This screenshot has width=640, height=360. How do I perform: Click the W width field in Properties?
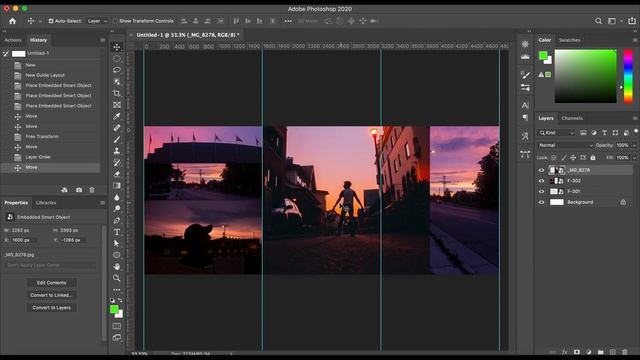click(23, 230)
